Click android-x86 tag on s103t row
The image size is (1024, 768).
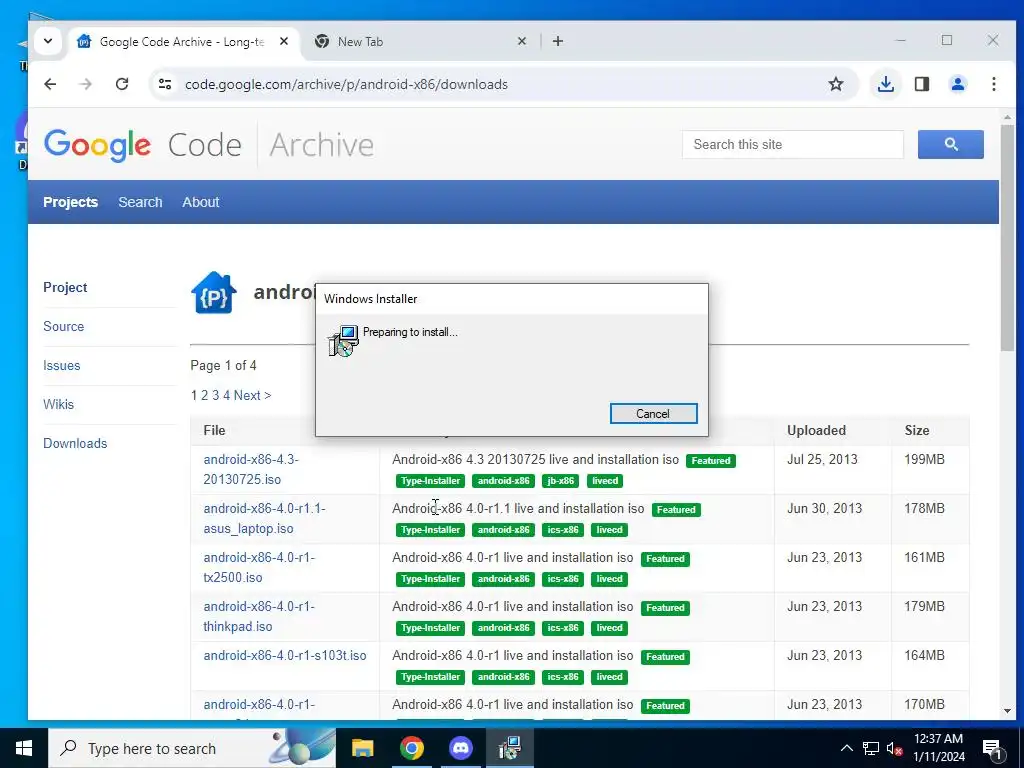[504, 677]
